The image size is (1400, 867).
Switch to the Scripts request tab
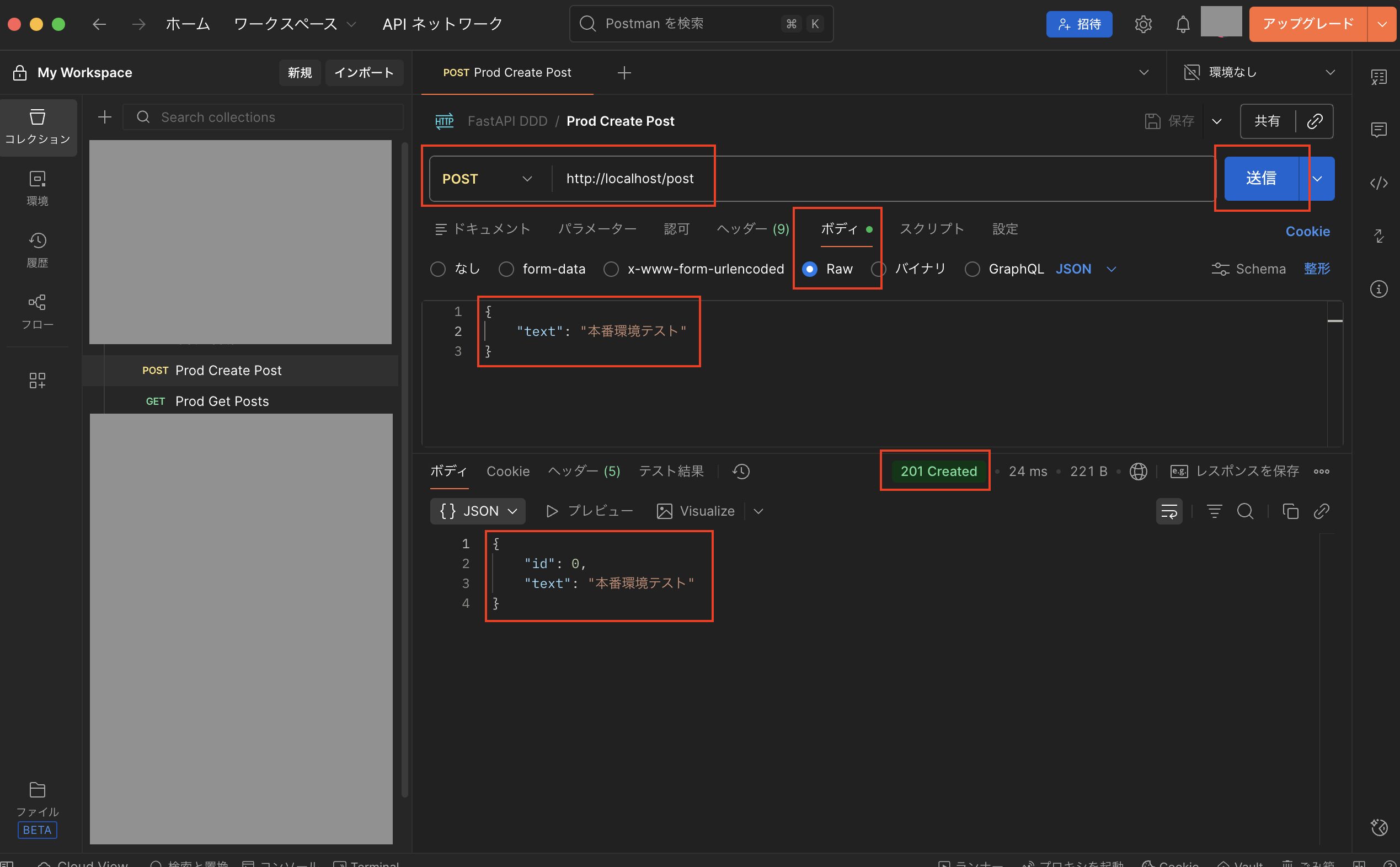(932, 229)
